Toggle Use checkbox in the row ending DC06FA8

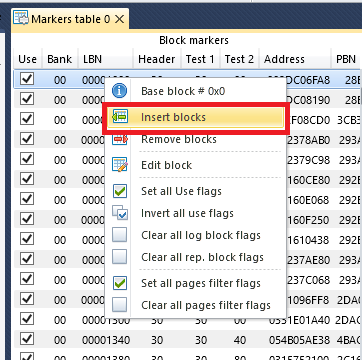click(x=27, y=79)
